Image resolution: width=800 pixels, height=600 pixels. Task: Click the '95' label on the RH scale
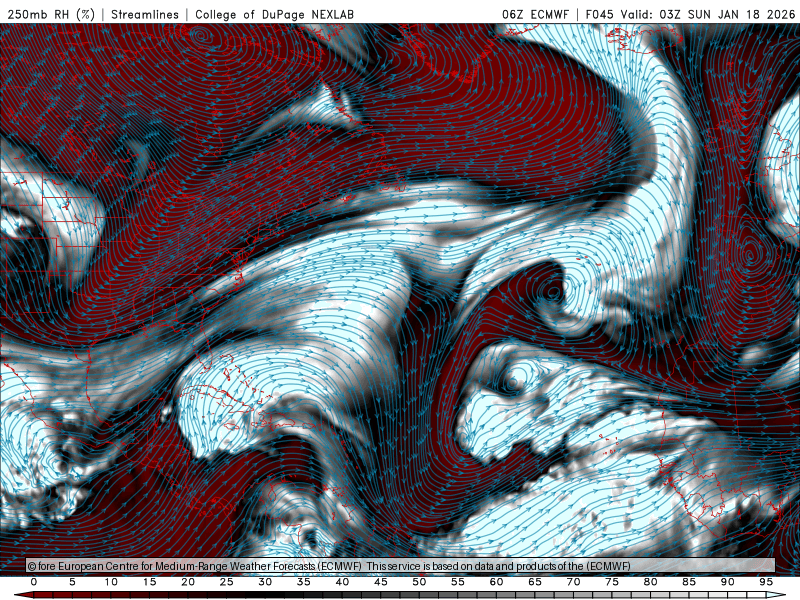tap(766, 582)
